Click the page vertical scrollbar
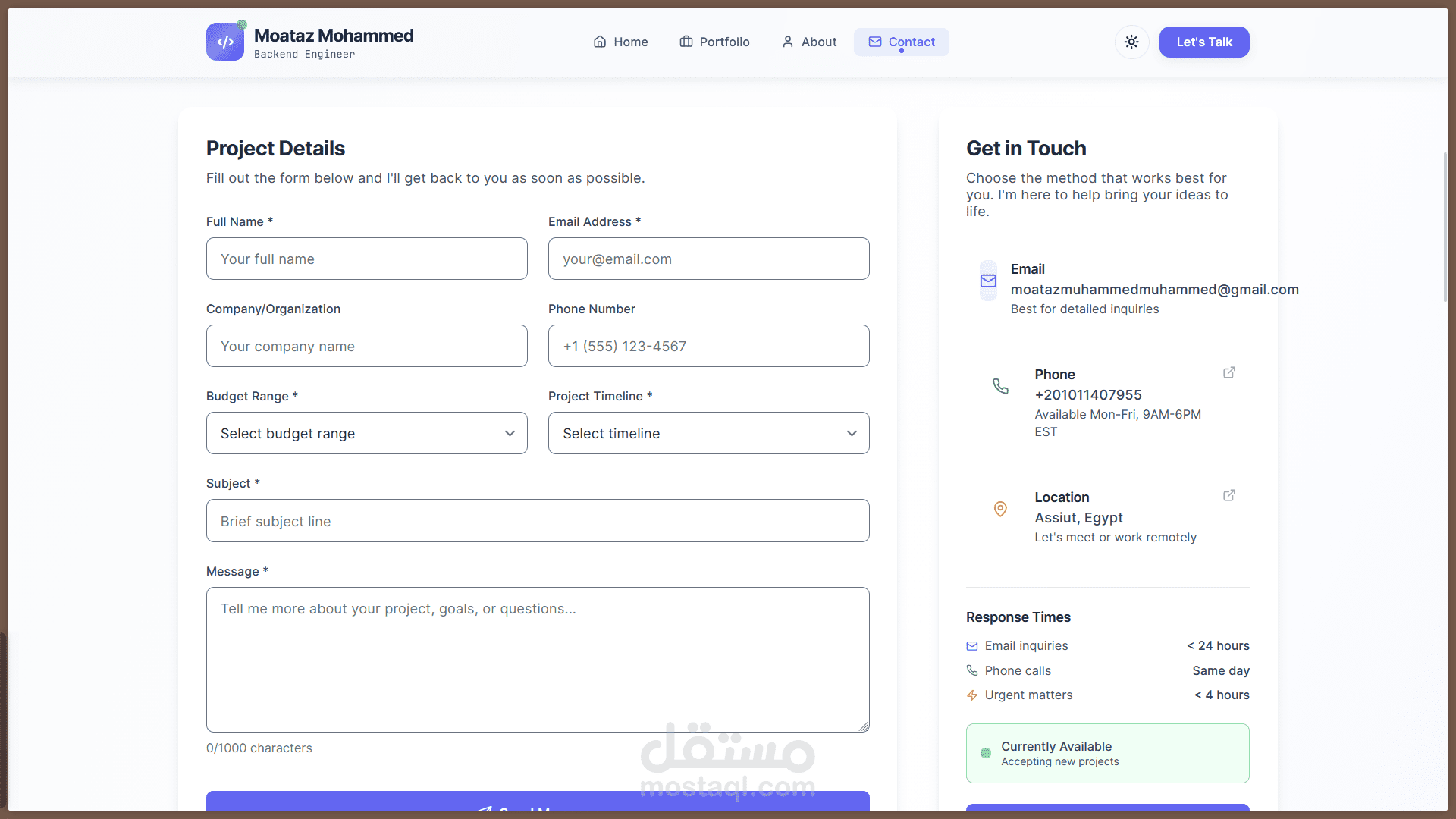Image resolution: width=1456 pixels, height=819 pixels. (1445, 227)
